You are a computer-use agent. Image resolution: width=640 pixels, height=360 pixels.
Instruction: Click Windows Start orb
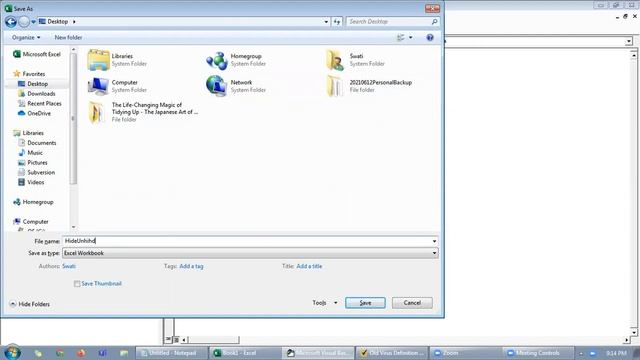pyautogui.click(x=13, y=352)
